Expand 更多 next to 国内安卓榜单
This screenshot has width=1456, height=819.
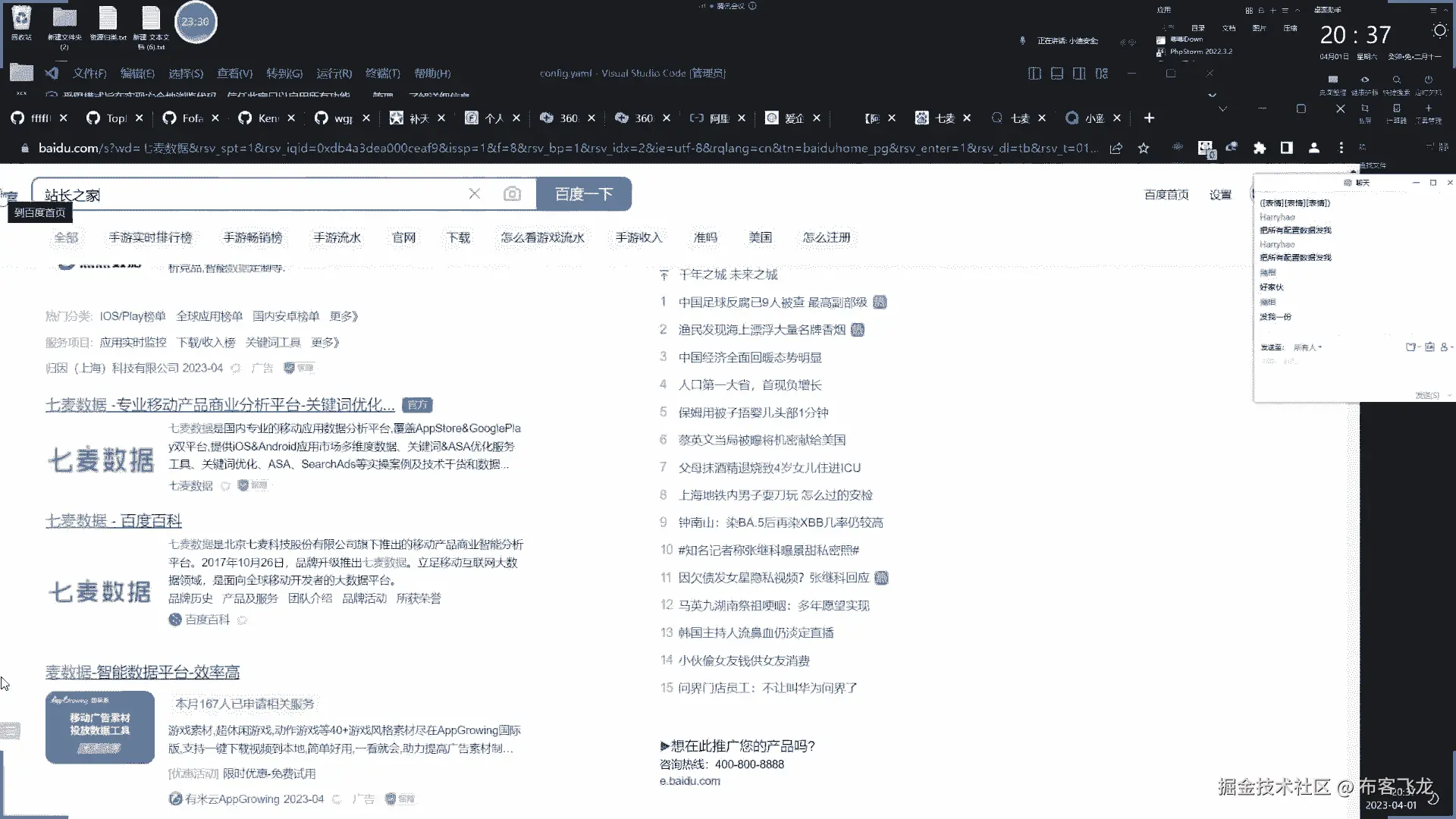click(x=344, y=316)
